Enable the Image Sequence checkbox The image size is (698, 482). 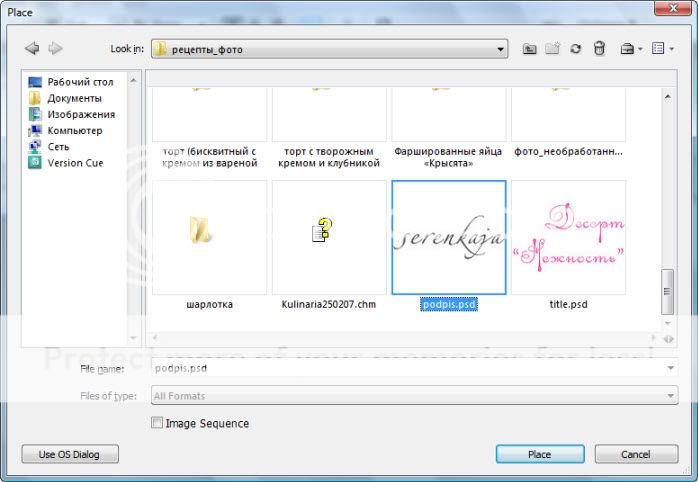pos(157,423)
